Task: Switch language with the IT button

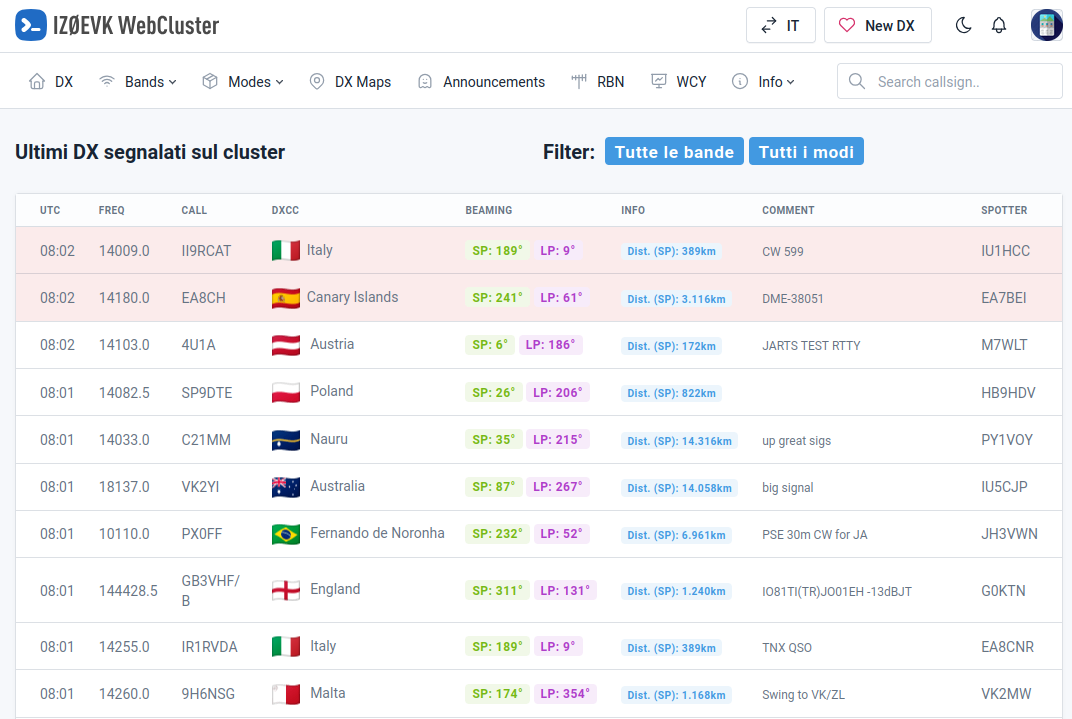Action: pos(781,25)
